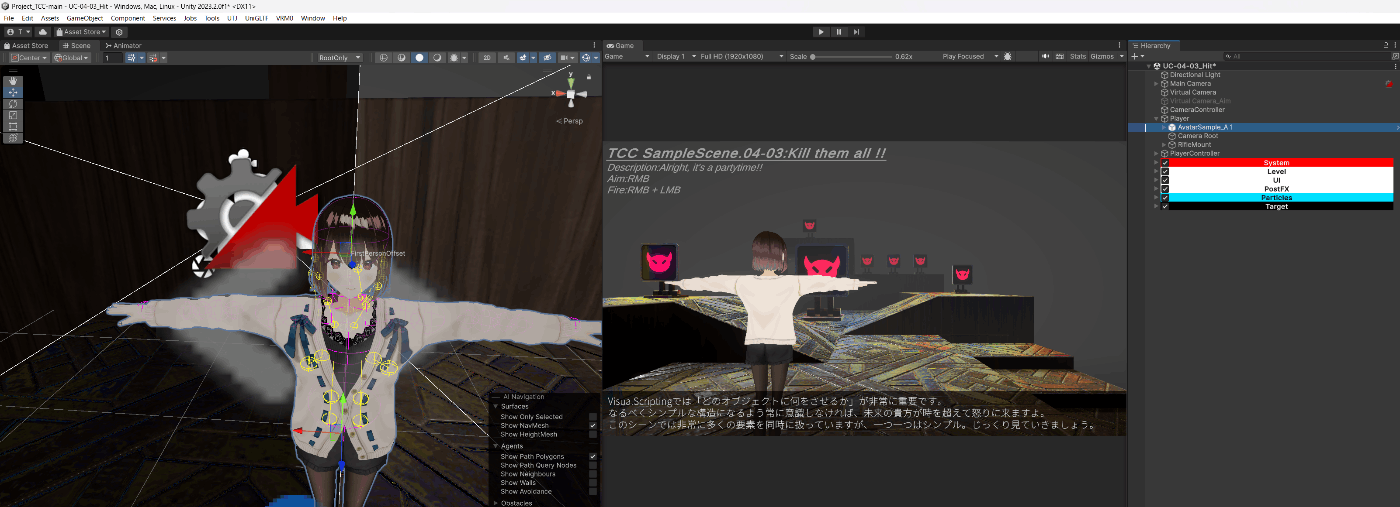
Task: Toggle Scene view audio icon
Action: click(506, 58)
